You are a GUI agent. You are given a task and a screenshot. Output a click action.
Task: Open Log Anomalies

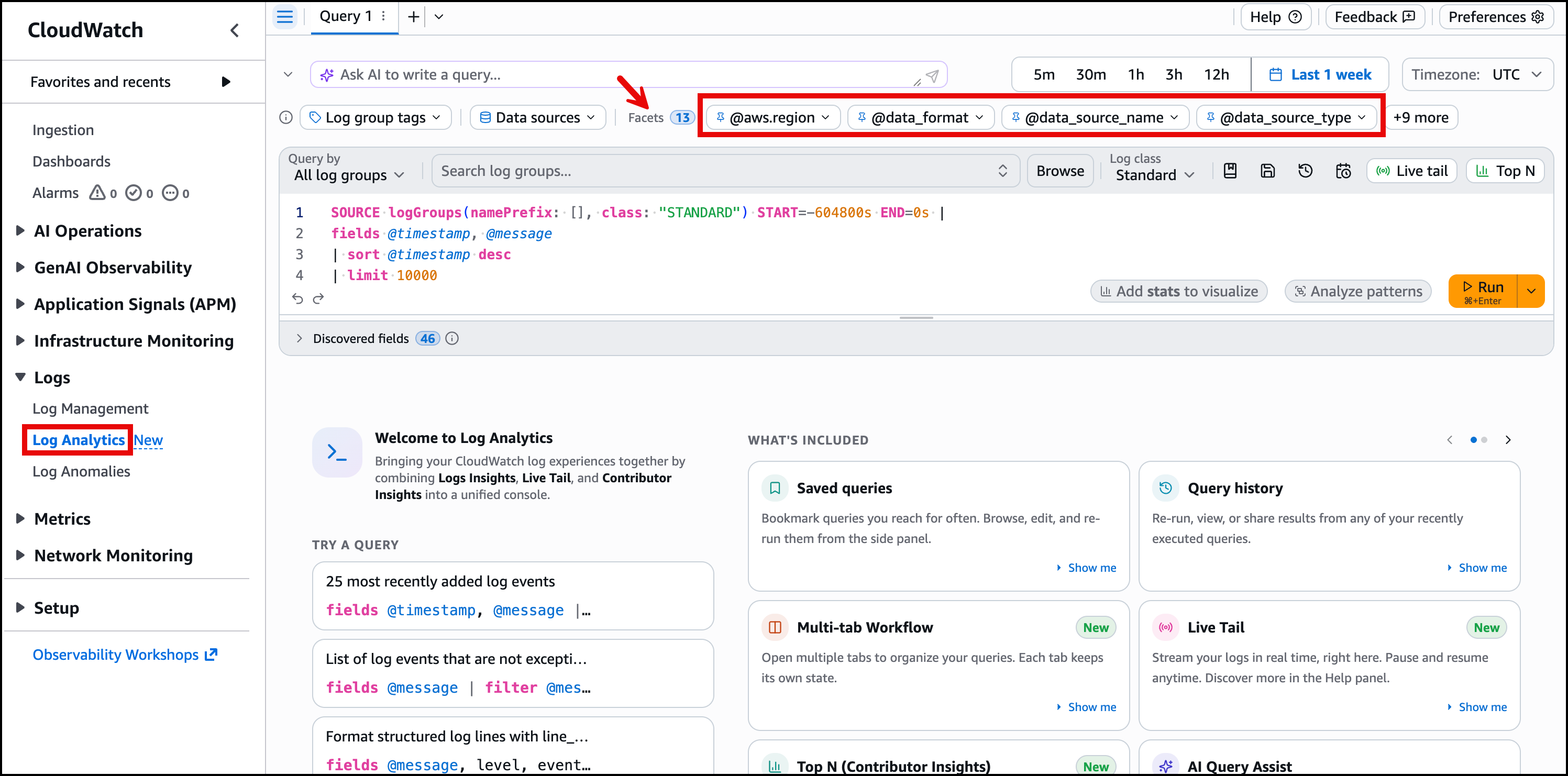(x=81, y=471)
